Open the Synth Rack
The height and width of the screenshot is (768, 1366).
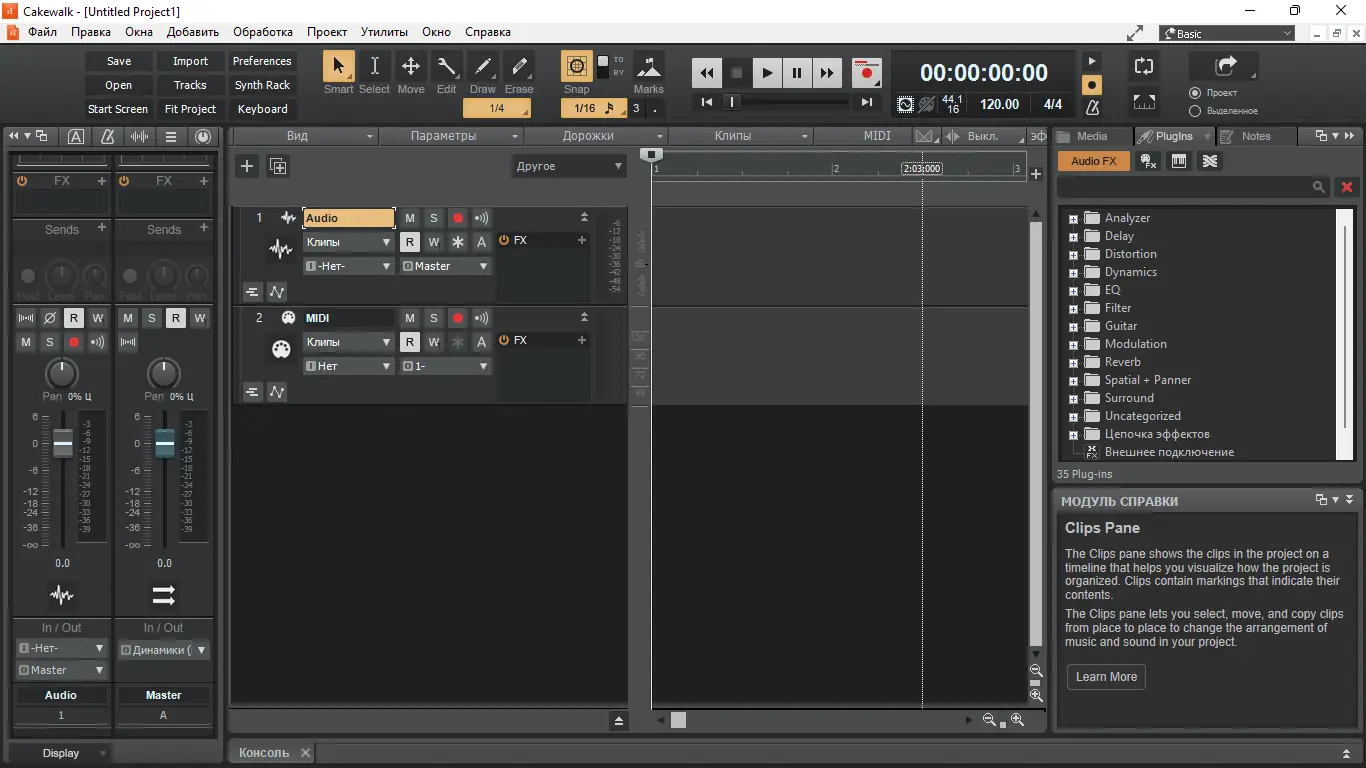click(262, 85)
